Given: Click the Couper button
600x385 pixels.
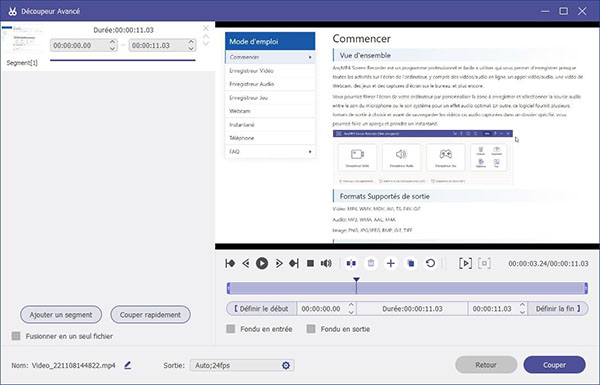Looking at the screenshot, I should click(554, 365).
